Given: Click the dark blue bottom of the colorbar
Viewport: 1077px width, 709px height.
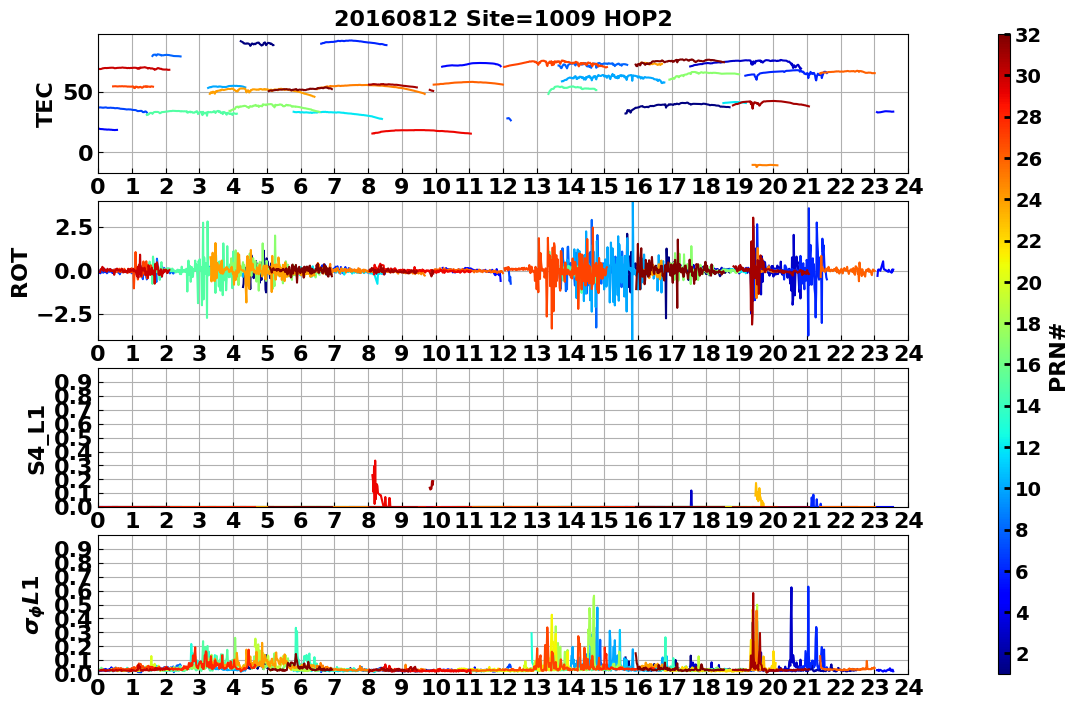Looking at the screenshot, I should click(x=1004, y=668).
